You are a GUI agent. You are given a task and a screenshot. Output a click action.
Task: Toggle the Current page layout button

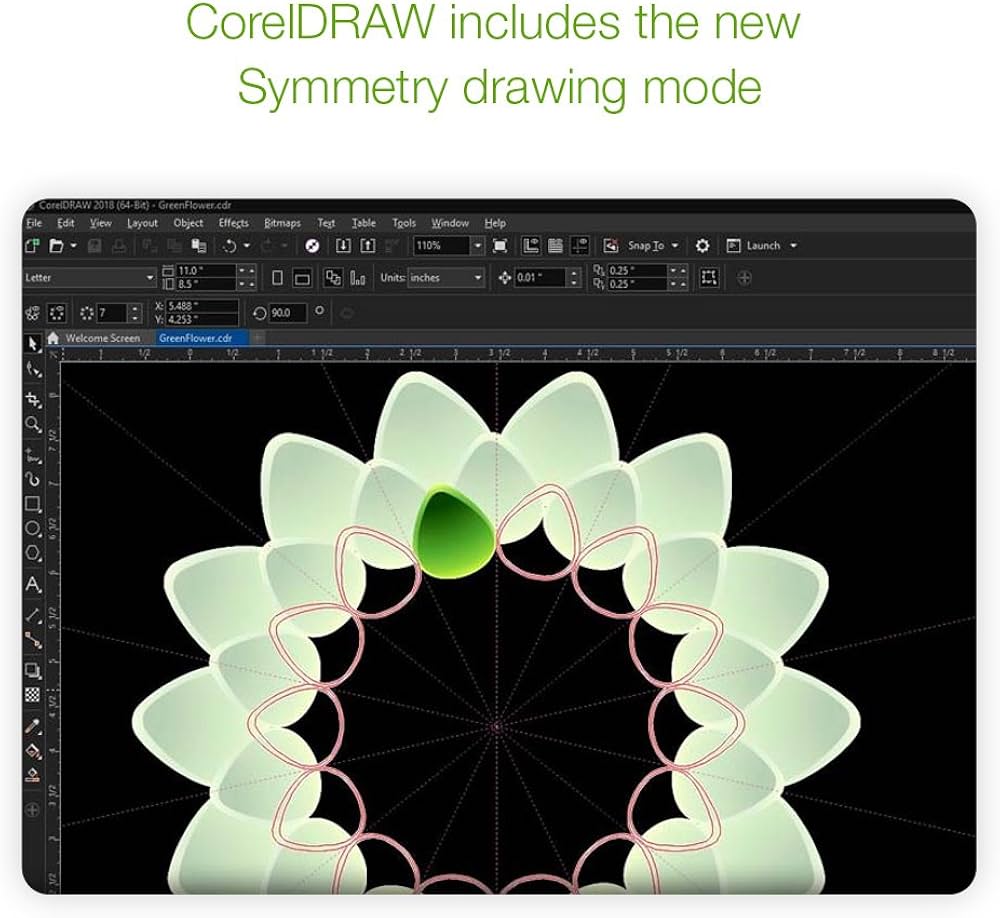point(358,278)
